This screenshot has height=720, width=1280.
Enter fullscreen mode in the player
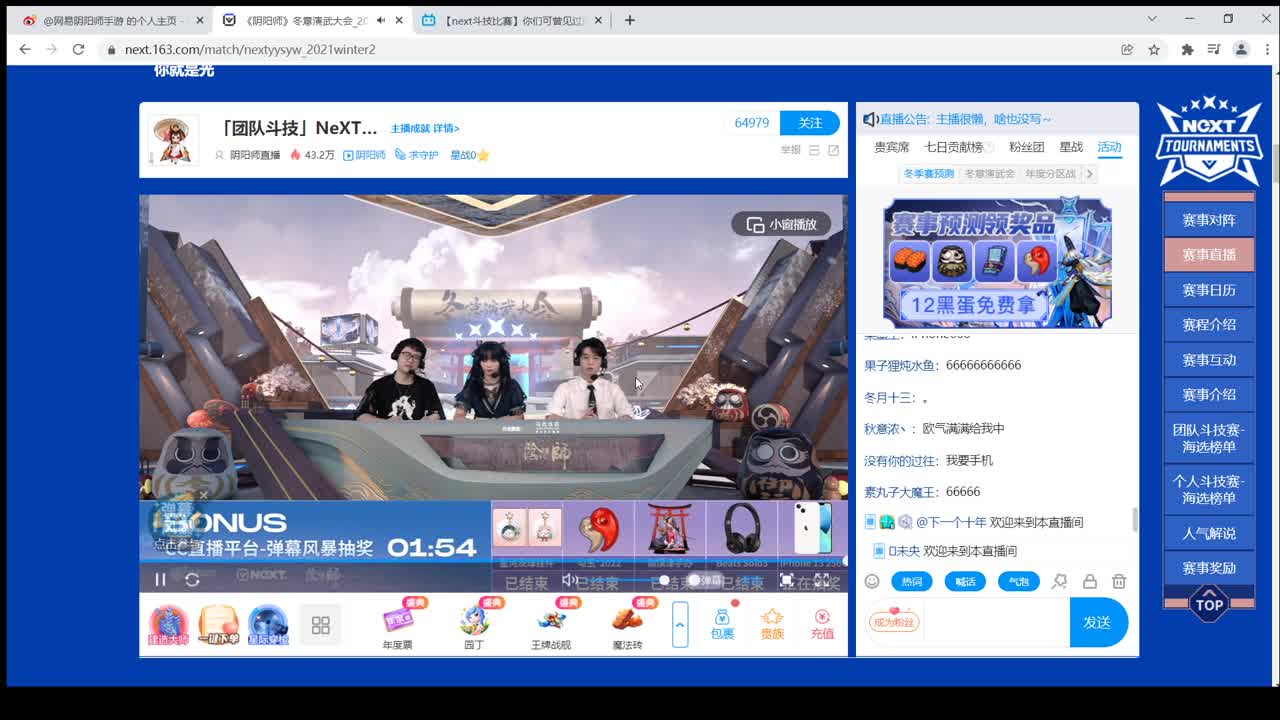[x=822, y=580]
